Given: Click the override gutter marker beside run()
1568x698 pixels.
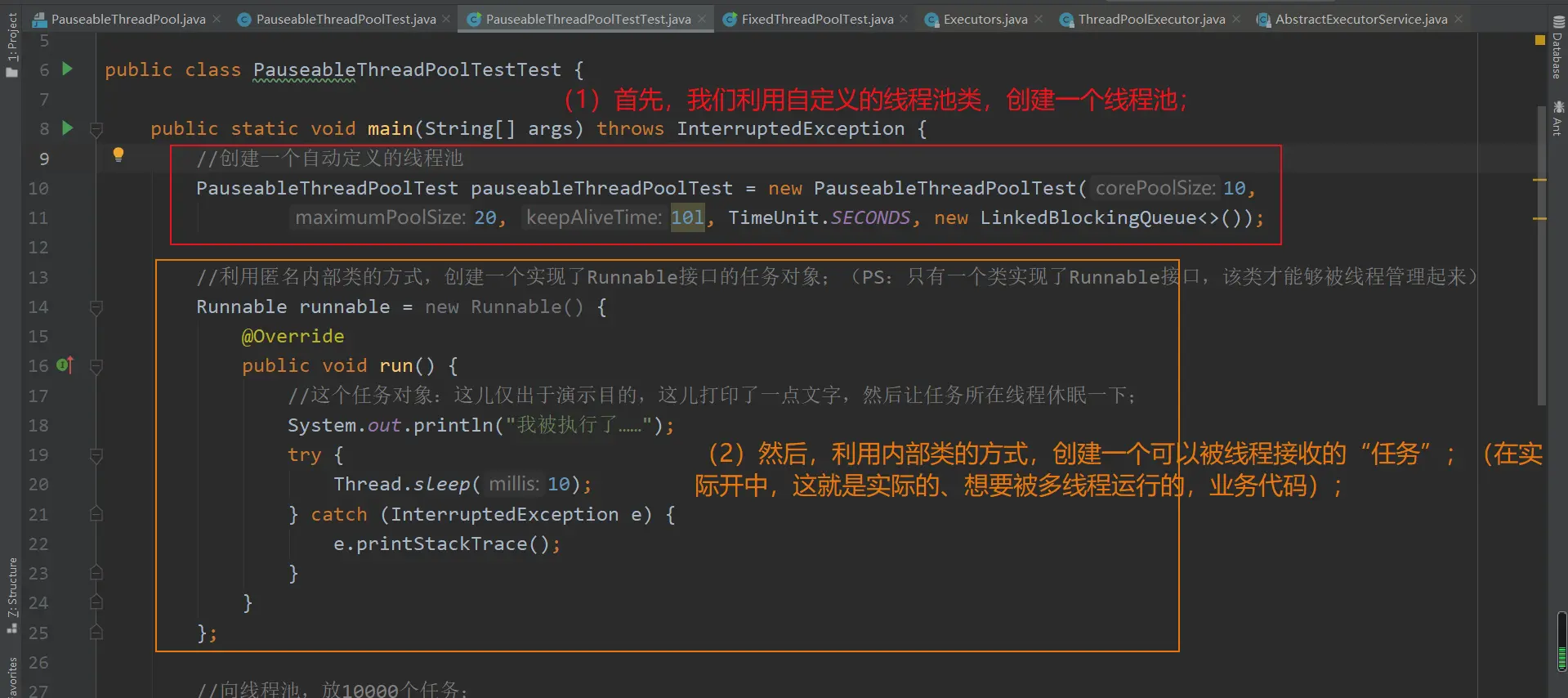Looking at the screenshot, I should (x=65, y=365).
